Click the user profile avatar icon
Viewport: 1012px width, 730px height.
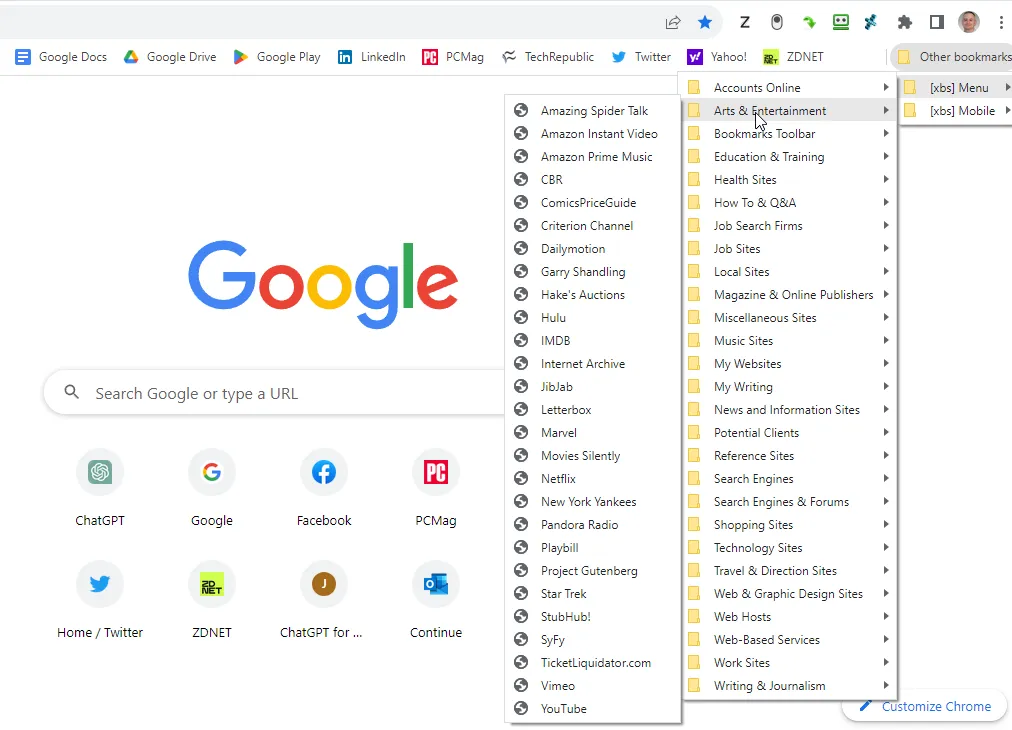968,22
